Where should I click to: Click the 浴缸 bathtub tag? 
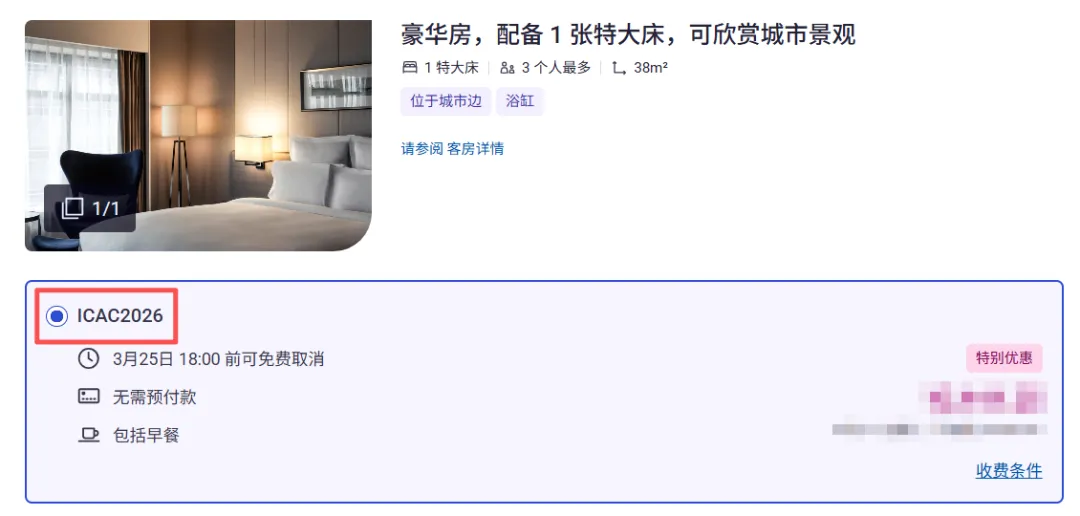(x=519, y=102)
